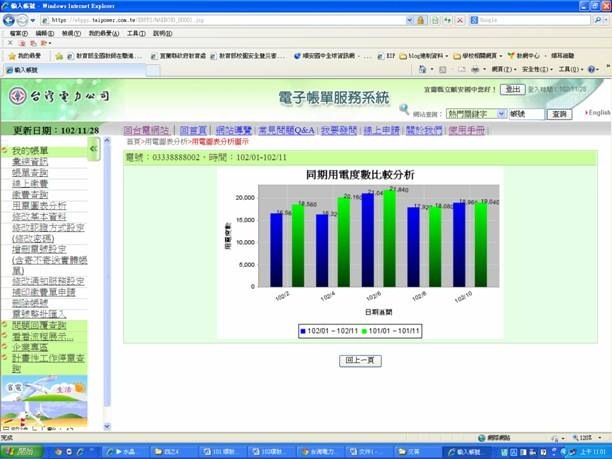
Task: Click the 回首頁 navigation link
Action: click(x=193, y=130)
